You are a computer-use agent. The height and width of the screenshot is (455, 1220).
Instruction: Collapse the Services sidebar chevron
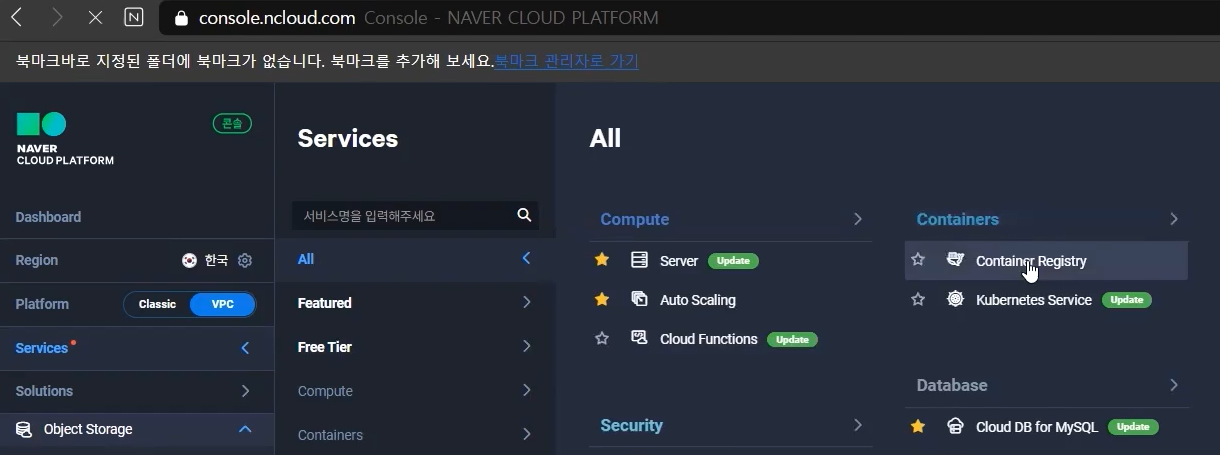click(x=245, y=348)
